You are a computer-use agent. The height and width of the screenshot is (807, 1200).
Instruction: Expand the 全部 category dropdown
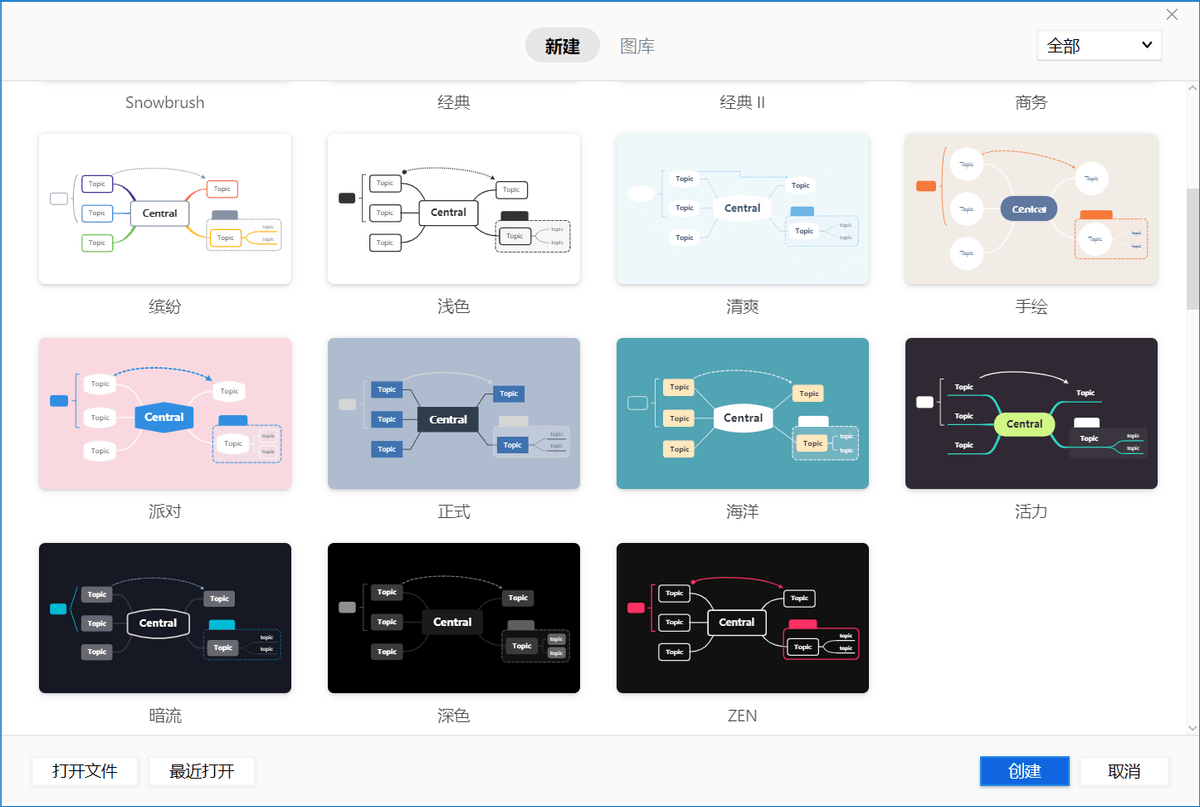coord(1099,45)
